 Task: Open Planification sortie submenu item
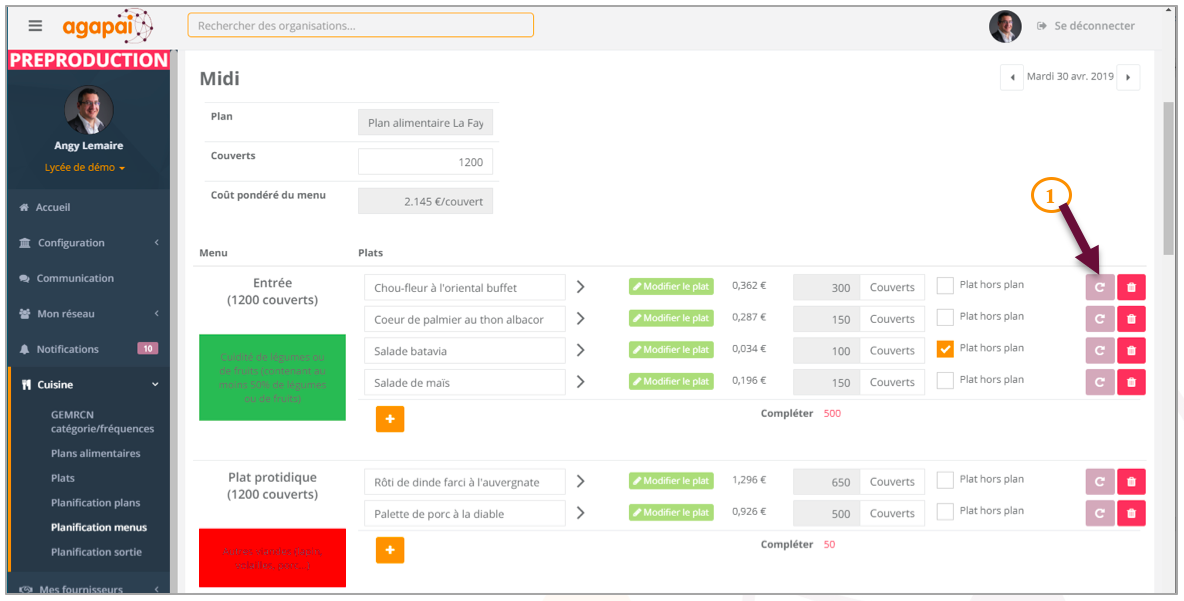click(96, 552)
